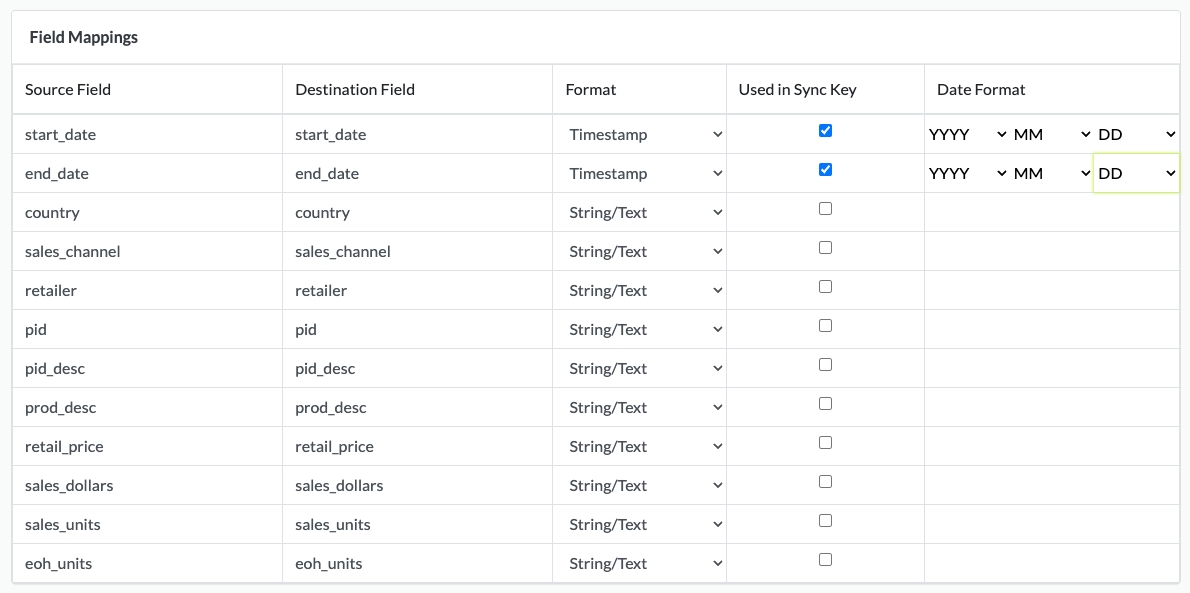The image size is (1190, 593).
Task: Expand the retailer Format selector
Action: 645,290
